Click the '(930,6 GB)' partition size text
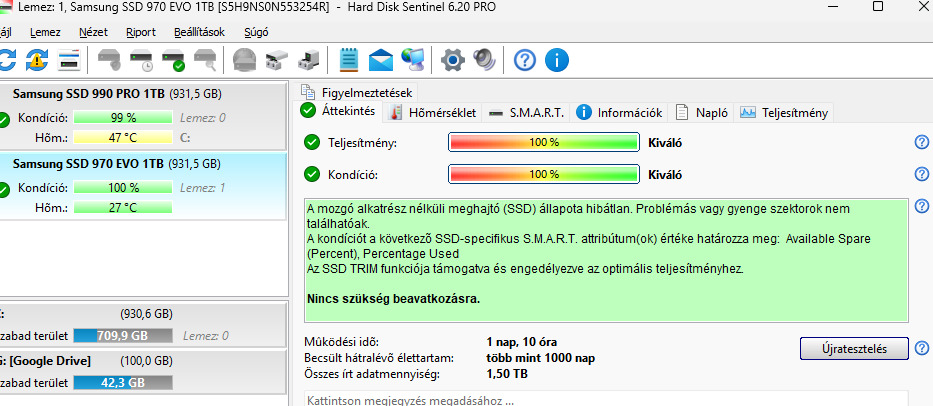Image resolution: width=933 pixels, height=406 pixels. pos(146,314)
